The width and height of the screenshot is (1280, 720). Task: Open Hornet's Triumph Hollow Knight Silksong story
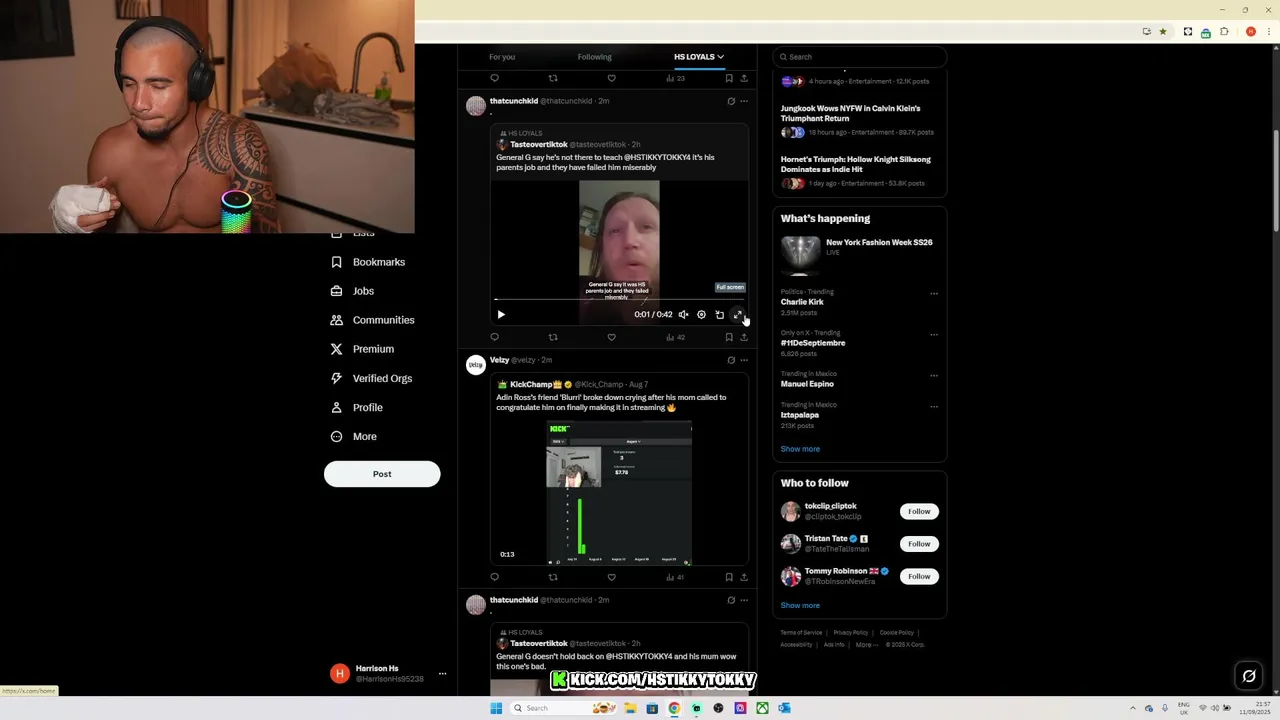tap(859, 171)
